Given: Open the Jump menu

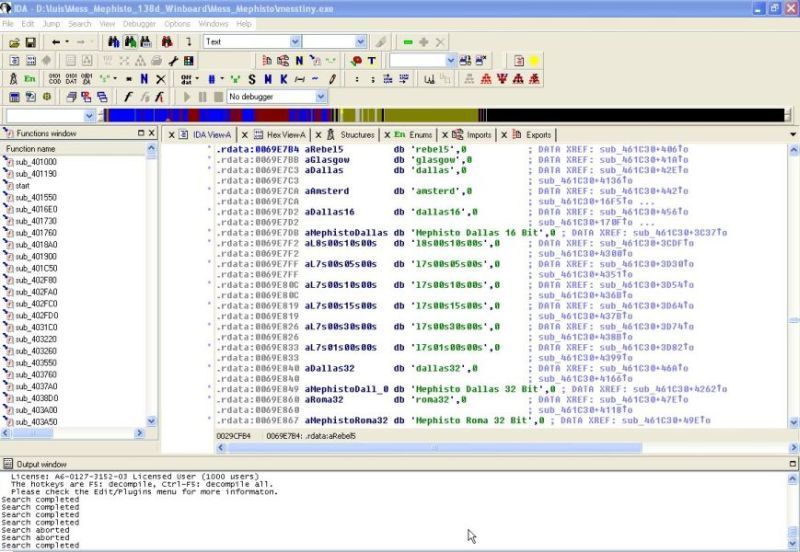Looking at the screenshot, I should 51,24.
